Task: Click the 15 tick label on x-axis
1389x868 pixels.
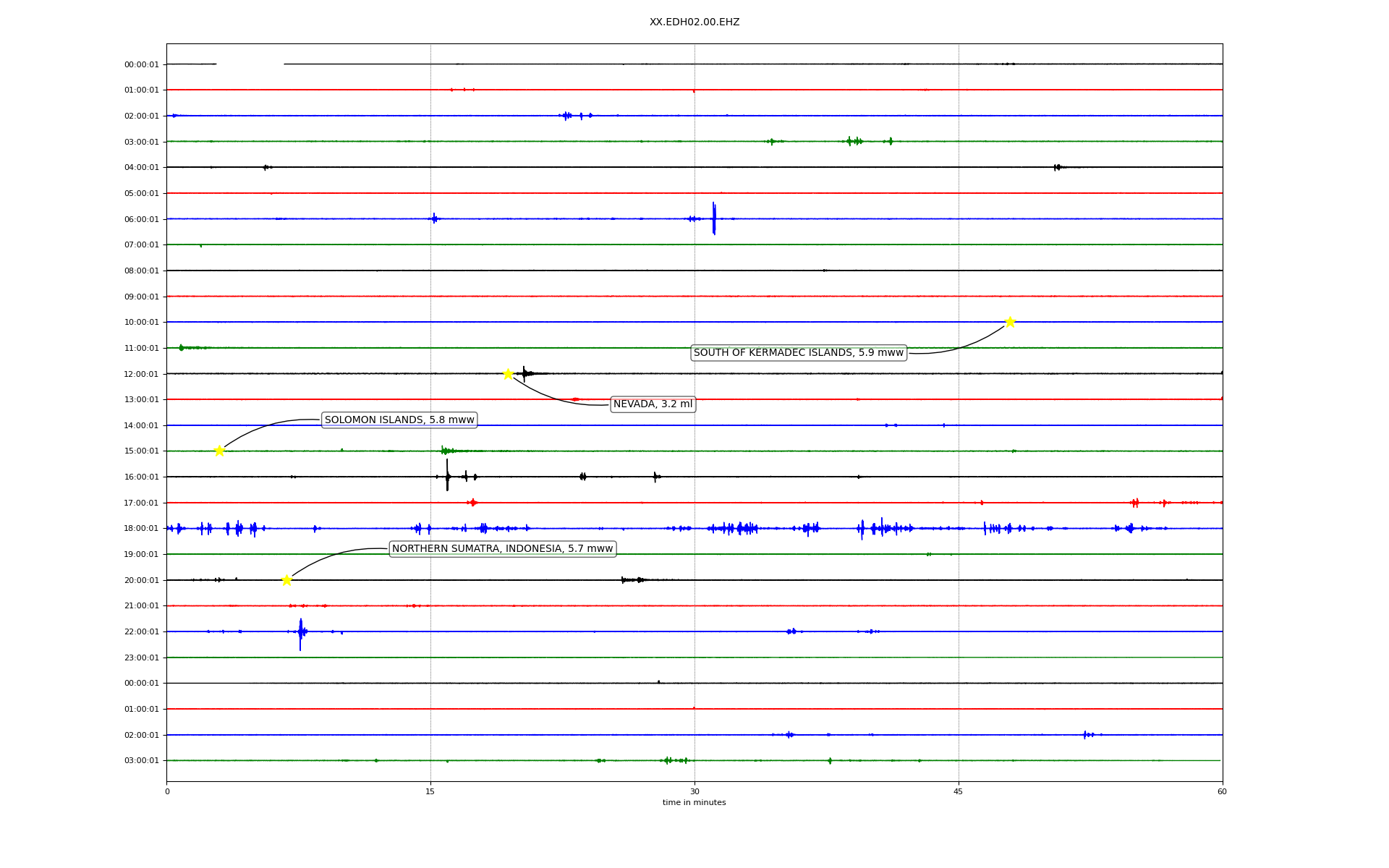Action: (x=430, y=791)
